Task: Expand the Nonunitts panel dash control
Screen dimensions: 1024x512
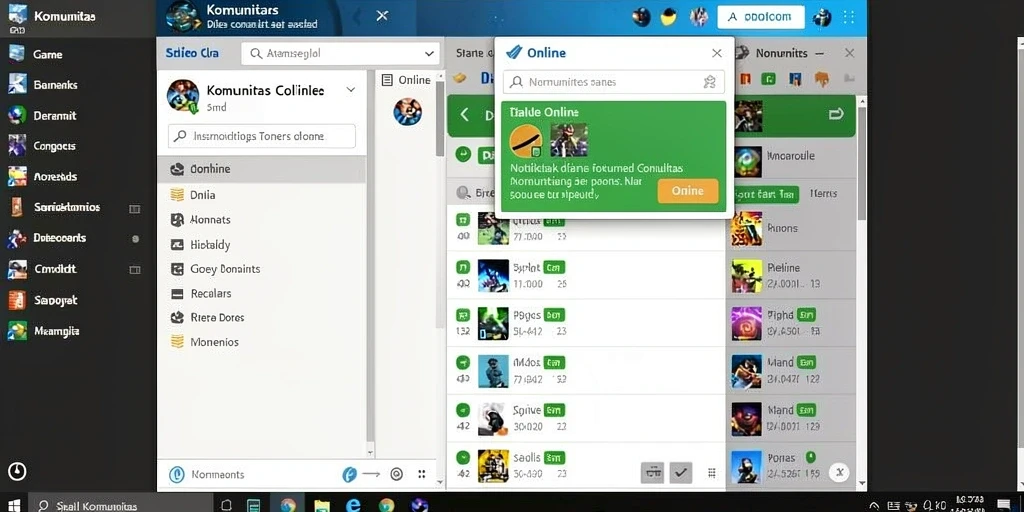Action: point(820,54)
